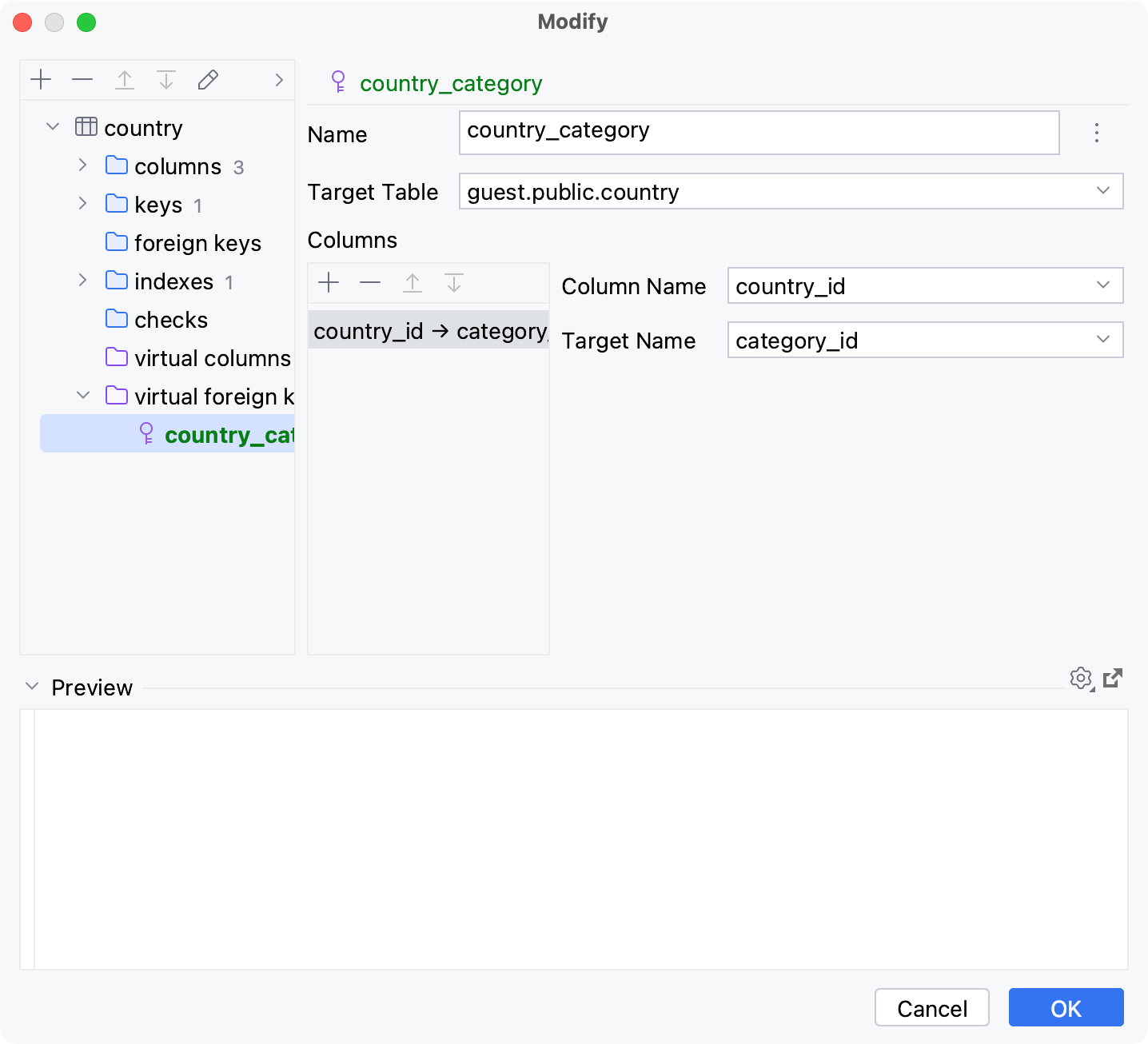The image size is (1148, 1044).
Task: Open preview settings with the gear icon
Action: pyautogui.click(x=1081, y=679)
